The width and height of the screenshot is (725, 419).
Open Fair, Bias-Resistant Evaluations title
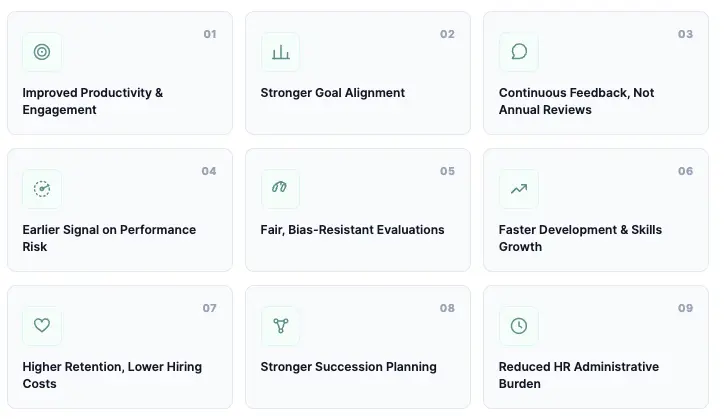click(x=352, y=230)
